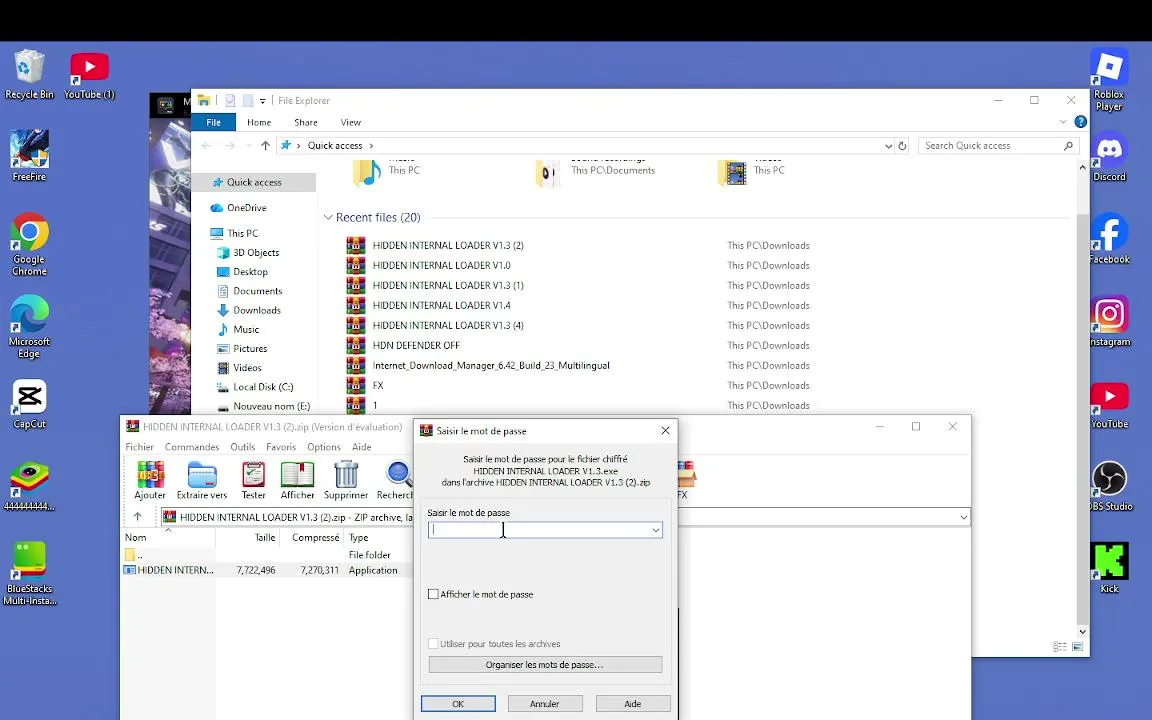
Task: Open the Google Chrome desktop icon
Action: pyautogui.click(x=29, y=244)
